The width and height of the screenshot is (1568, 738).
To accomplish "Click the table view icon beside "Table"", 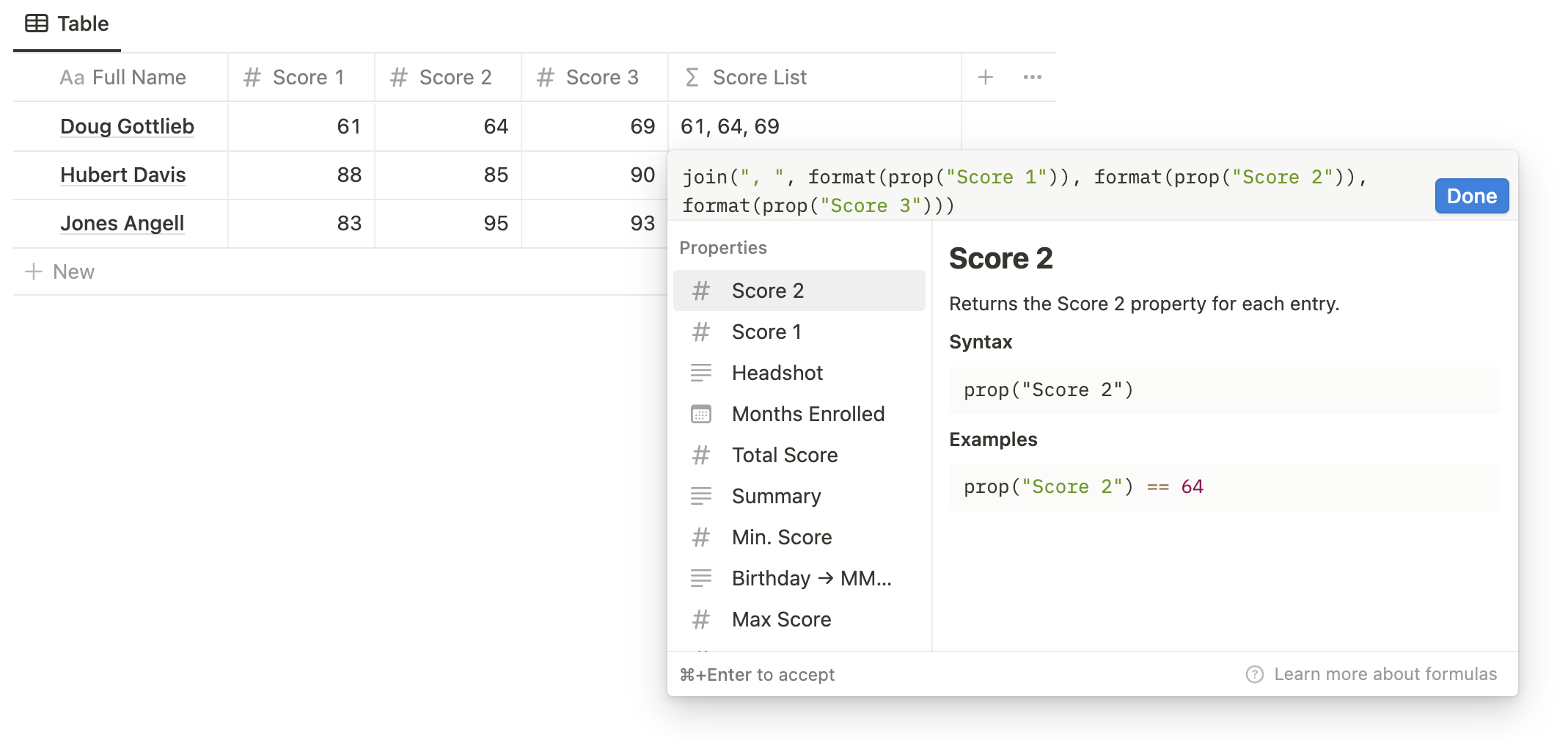I will tap(37, 23).
